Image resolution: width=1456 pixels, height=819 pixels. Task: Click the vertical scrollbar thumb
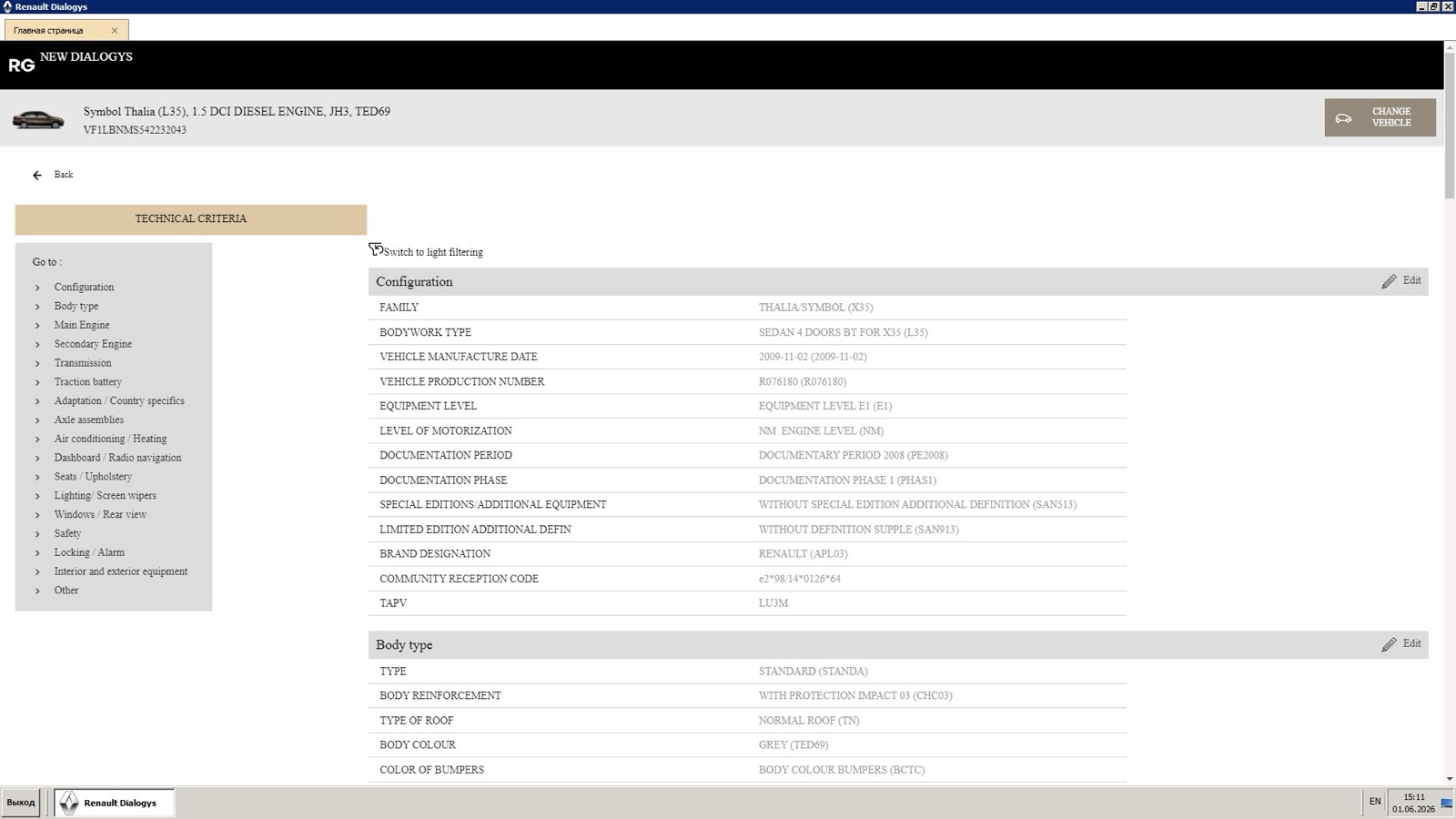(1450, 125)
